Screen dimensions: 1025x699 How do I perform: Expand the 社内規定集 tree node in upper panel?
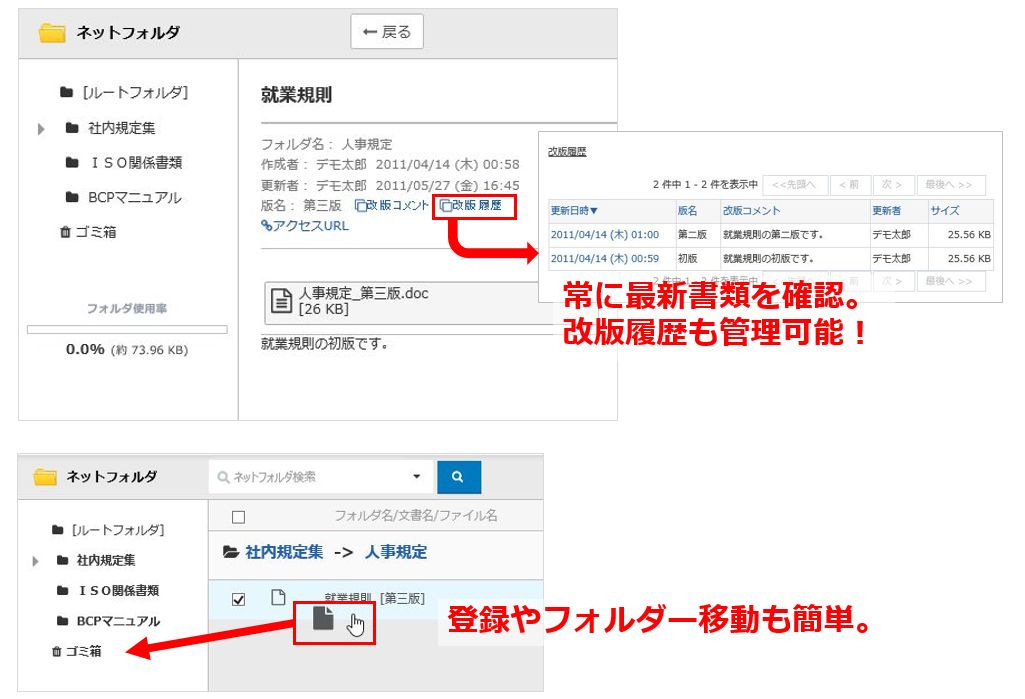[41, 129]
